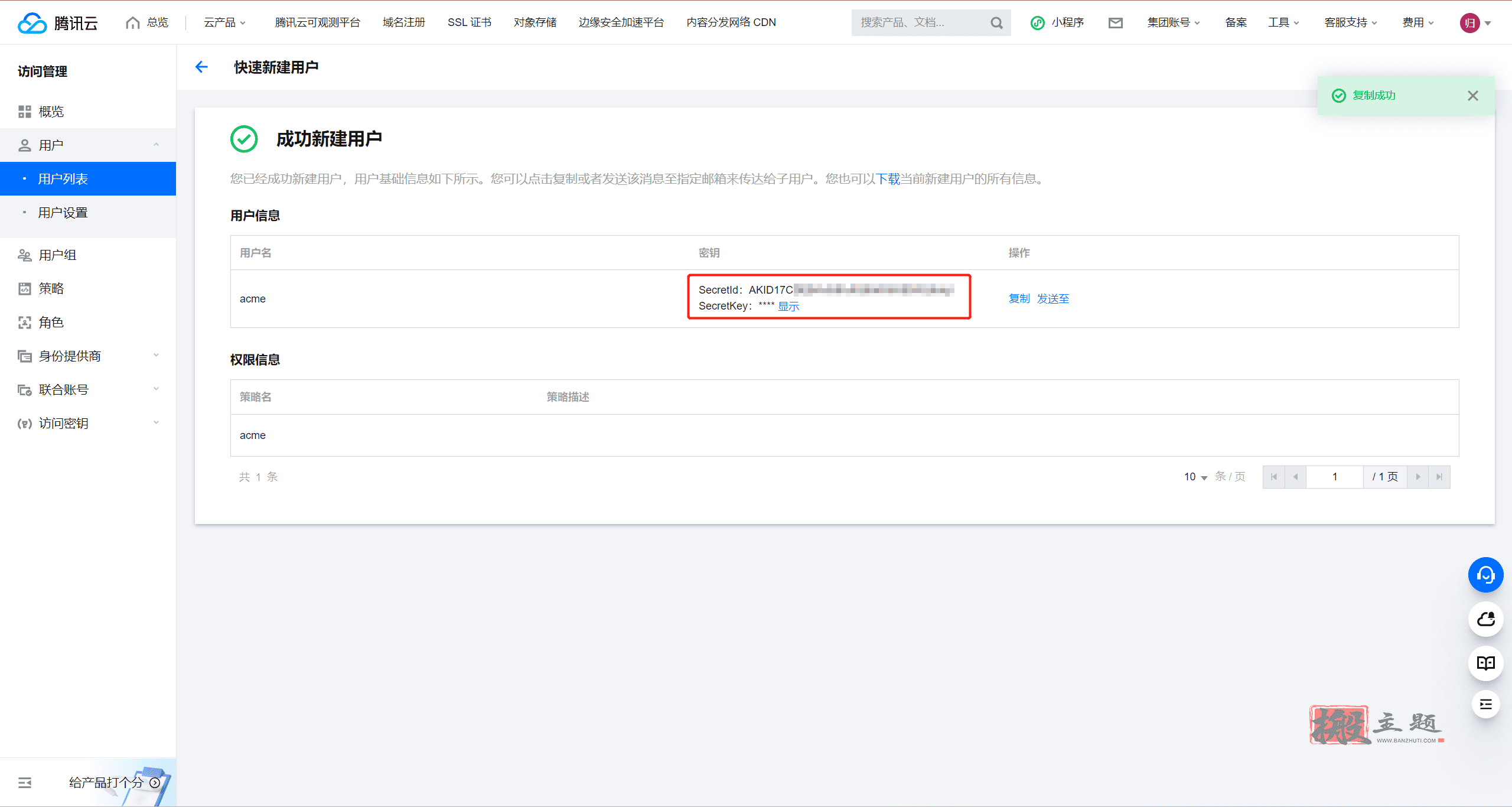The height and width of the screenshot is (807, 1512).
Task: Open the documentation book icon
Action: click(x=1485, y=663)
